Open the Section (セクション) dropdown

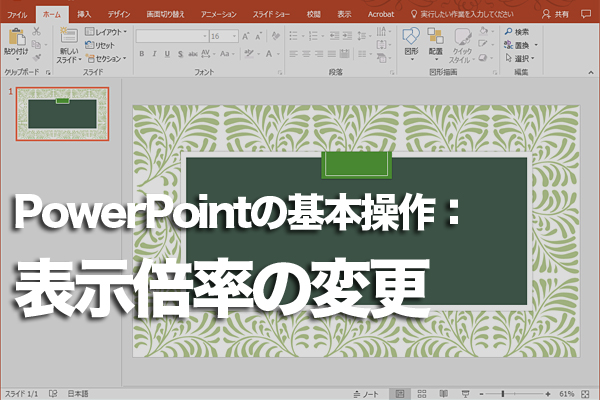(106, 59)
